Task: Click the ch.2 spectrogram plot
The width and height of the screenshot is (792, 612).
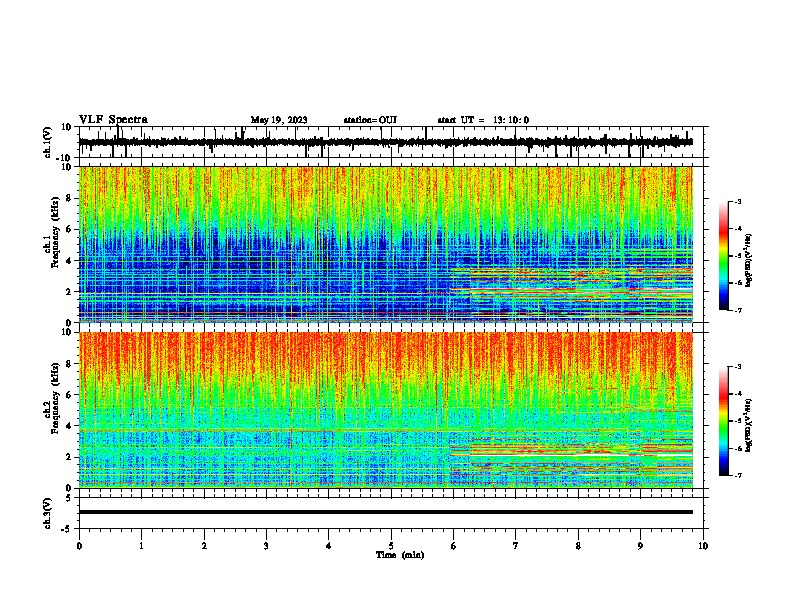Action: (386, 410)
